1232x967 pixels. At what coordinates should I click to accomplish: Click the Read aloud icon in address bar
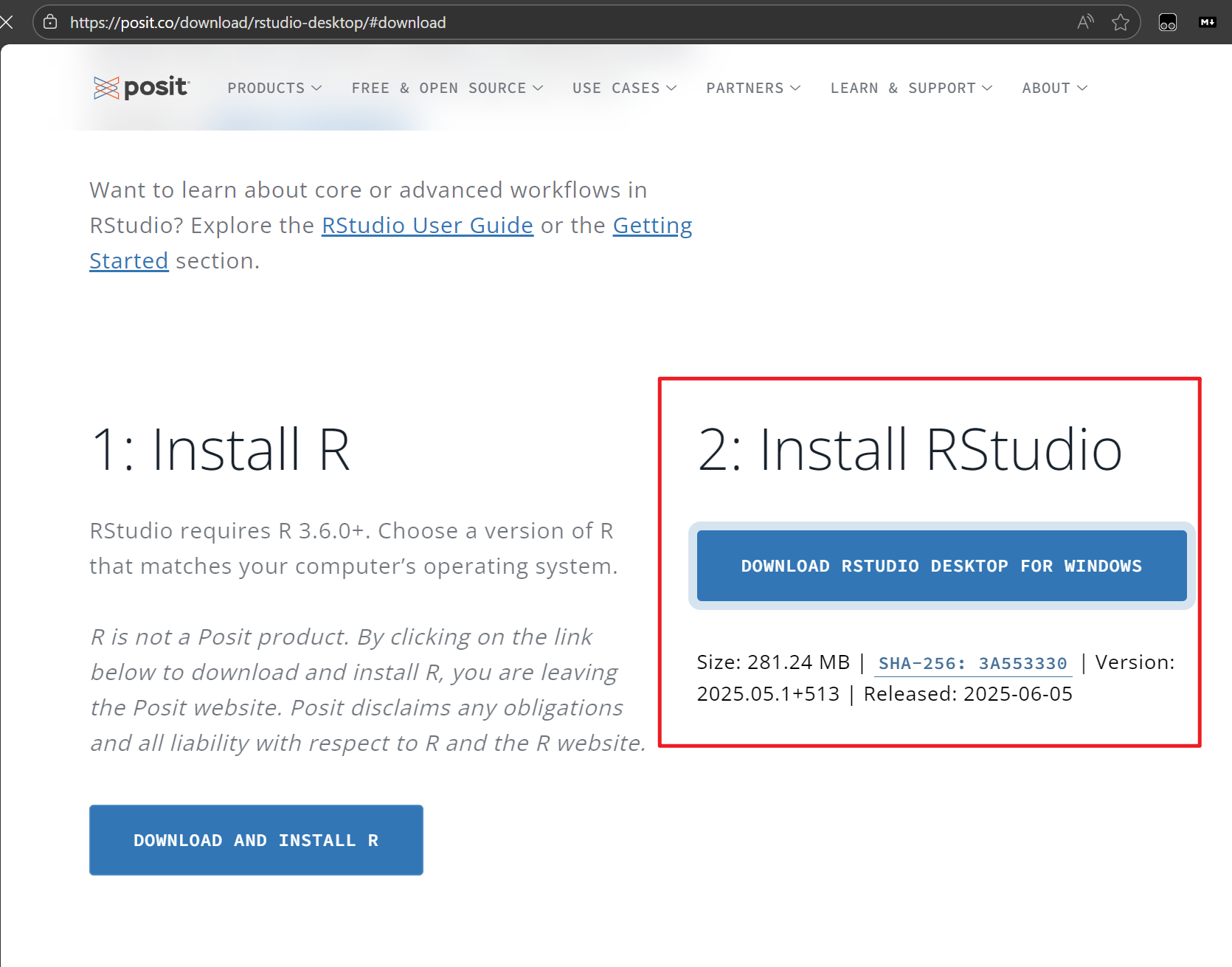1085,22
